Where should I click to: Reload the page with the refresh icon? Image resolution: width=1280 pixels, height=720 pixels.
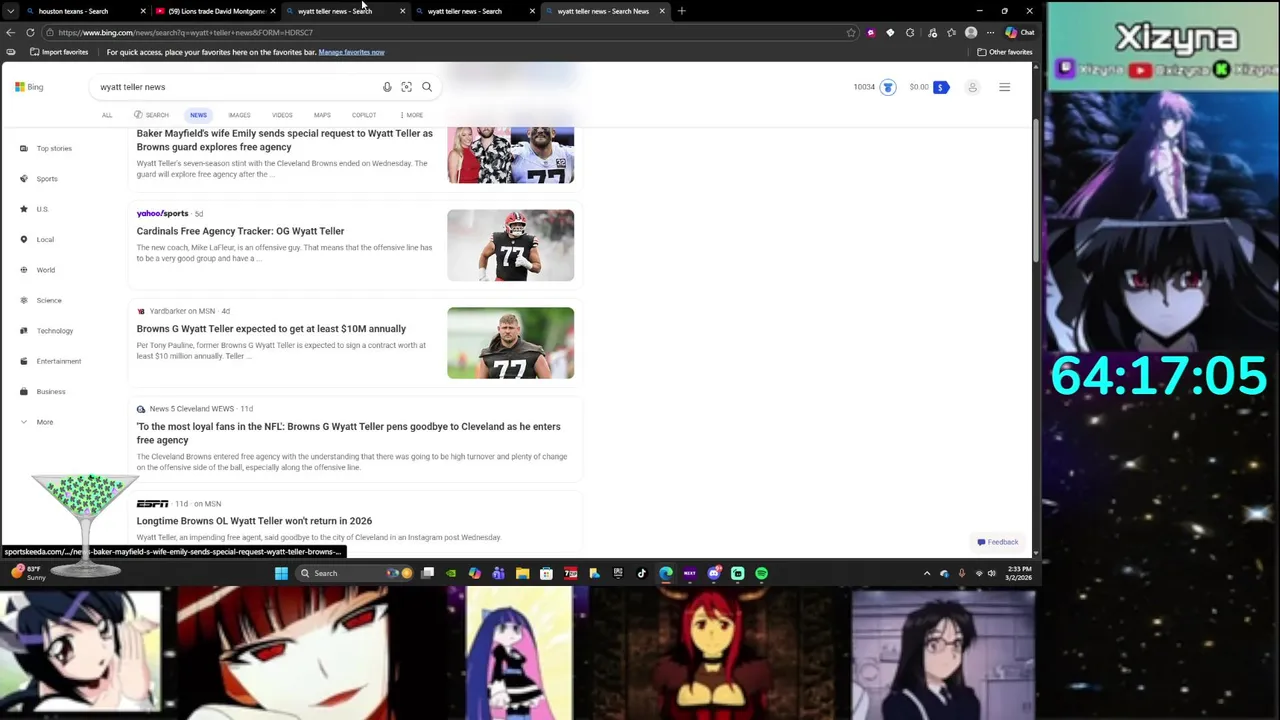[x=30, y=32]
